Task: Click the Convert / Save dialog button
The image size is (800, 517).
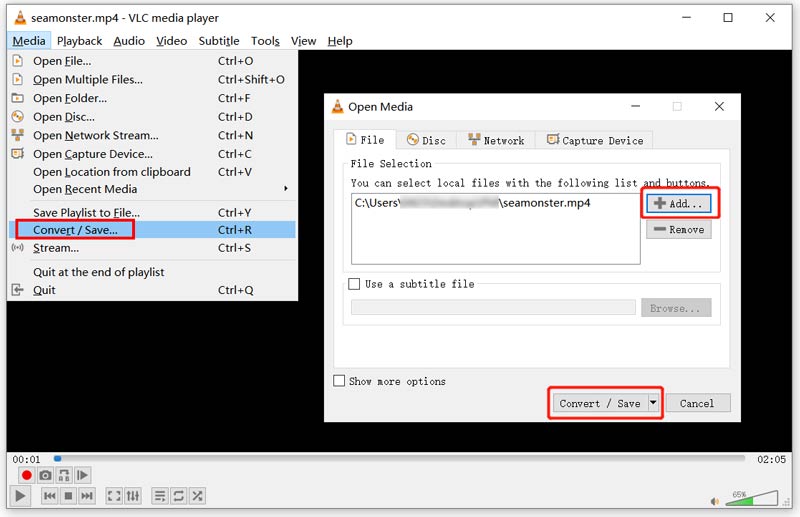Action: (599, 403)
